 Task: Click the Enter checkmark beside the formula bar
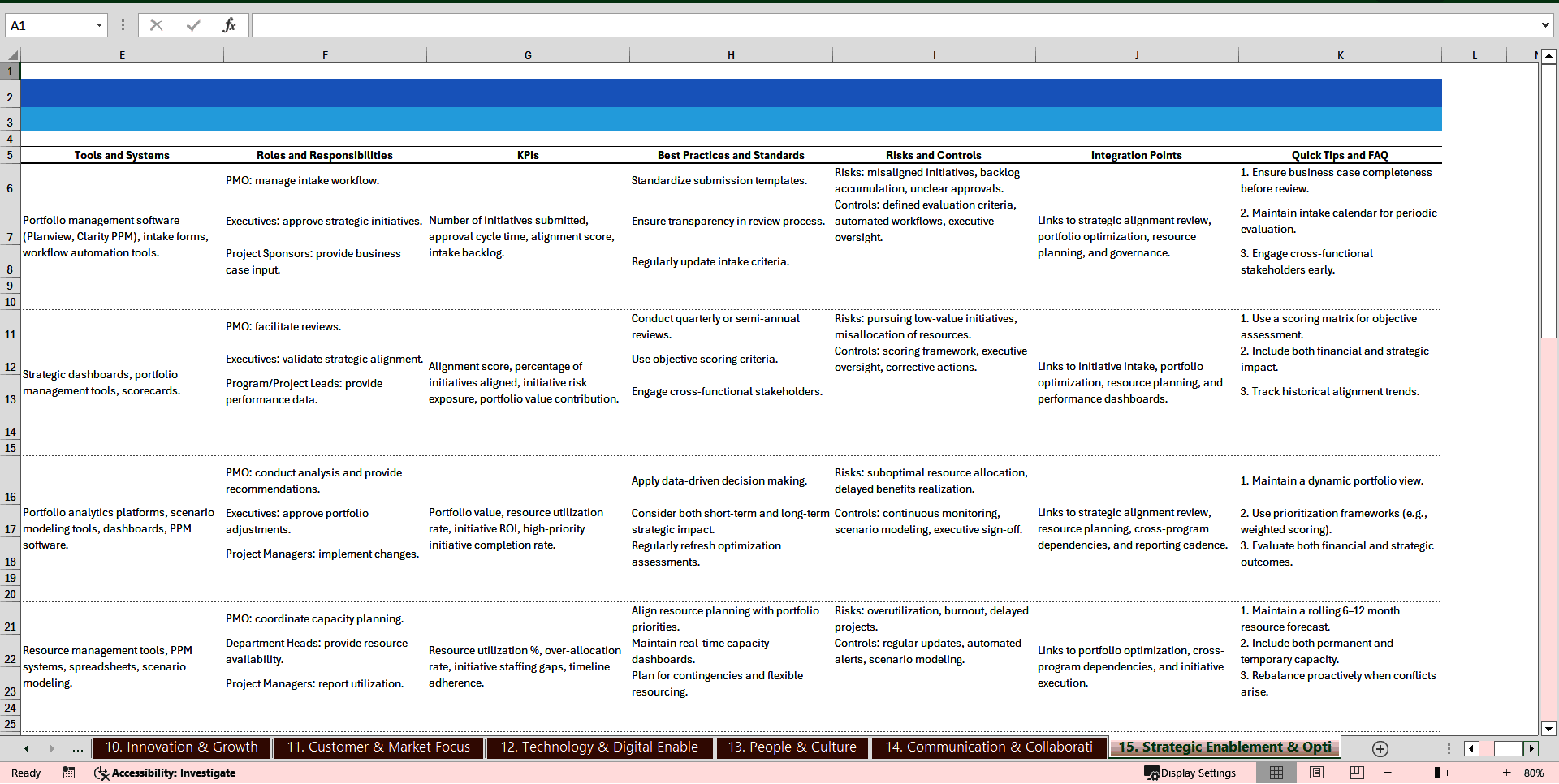click(193, 25)
